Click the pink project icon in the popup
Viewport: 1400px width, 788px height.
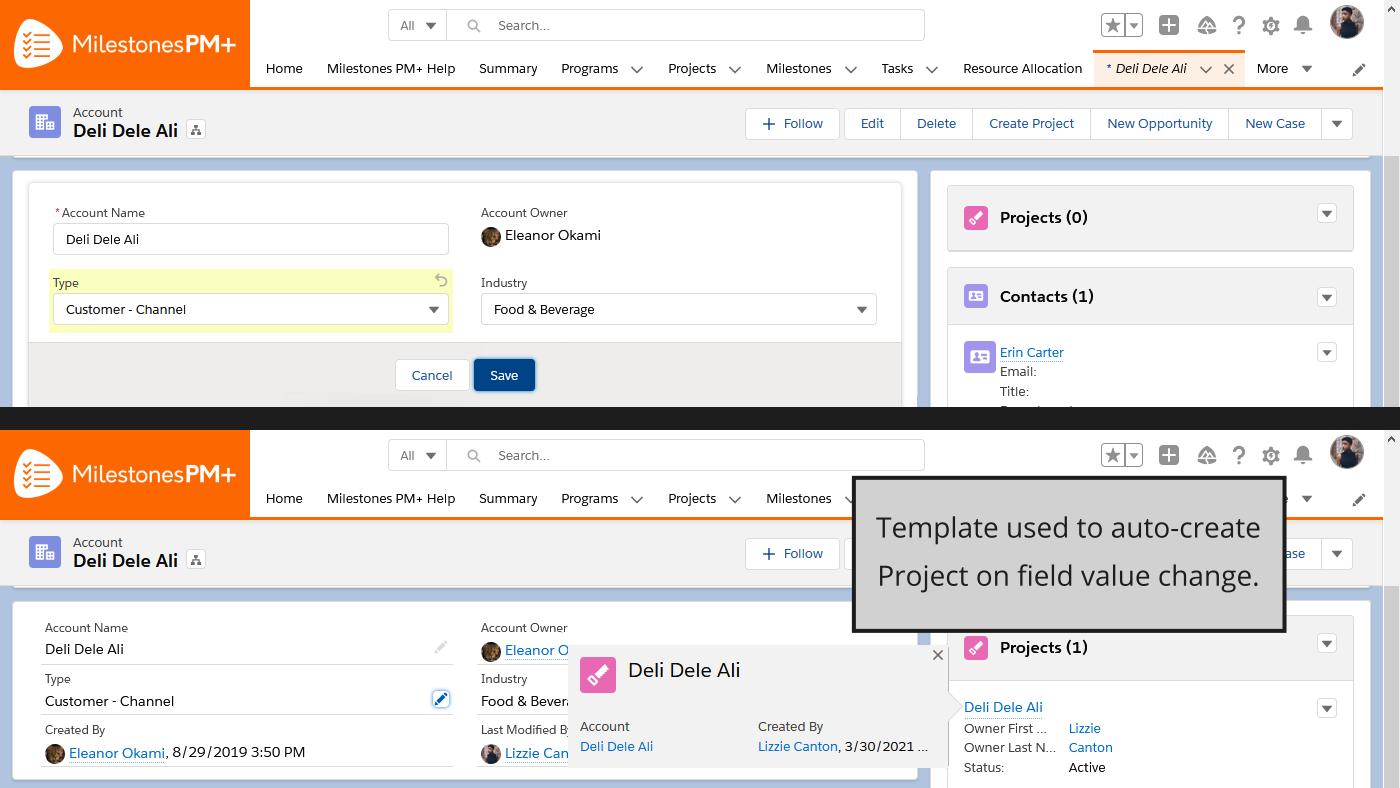(598, 675)
